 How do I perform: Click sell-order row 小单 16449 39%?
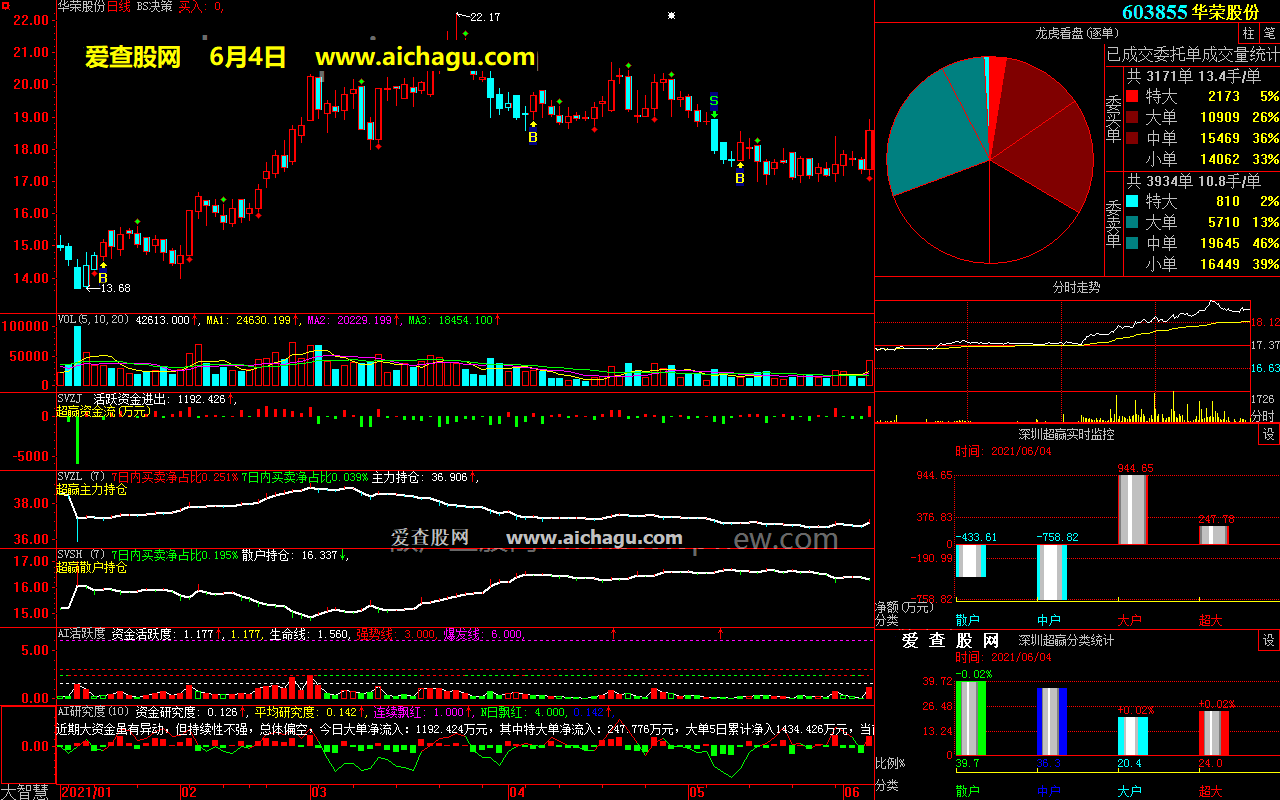[x=1202, y=264]
